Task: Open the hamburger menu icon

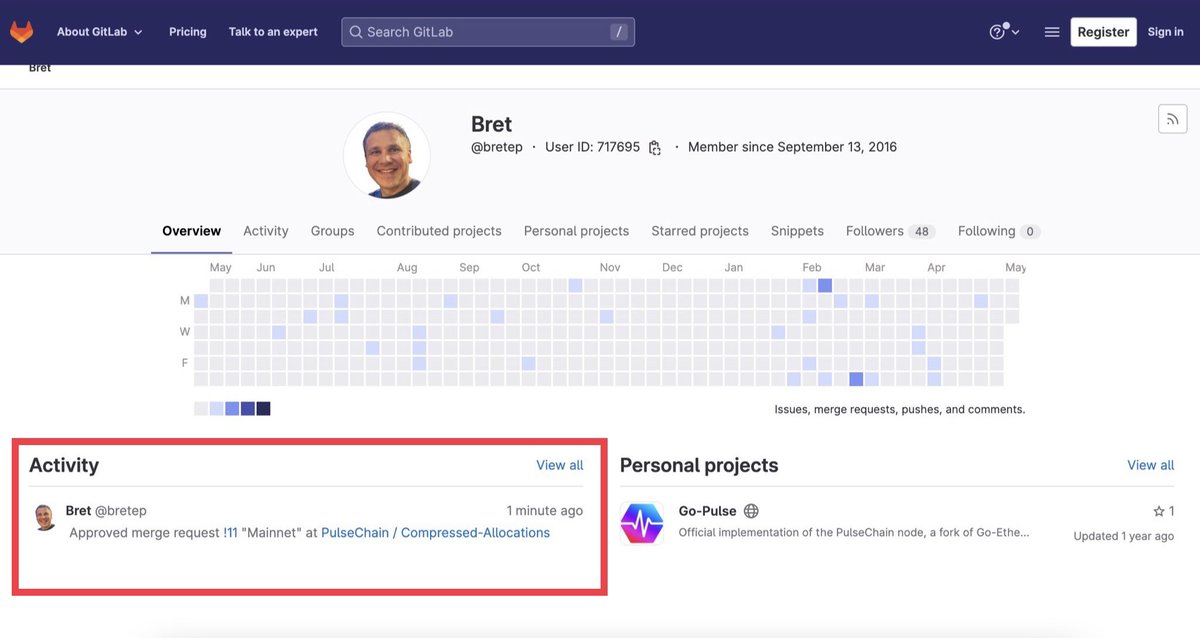Action: point(1052,32)
